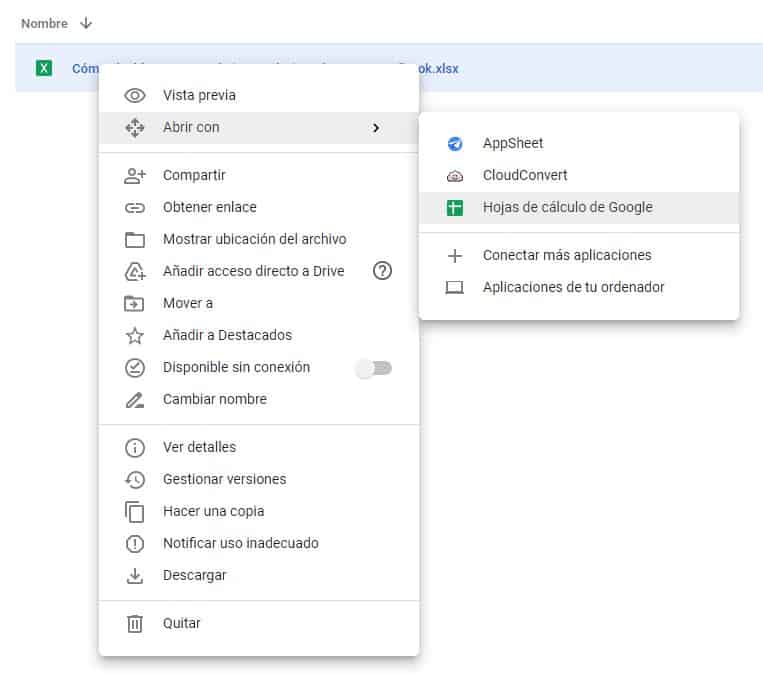Select Notificar uso inadecuado

coord(259,544)
